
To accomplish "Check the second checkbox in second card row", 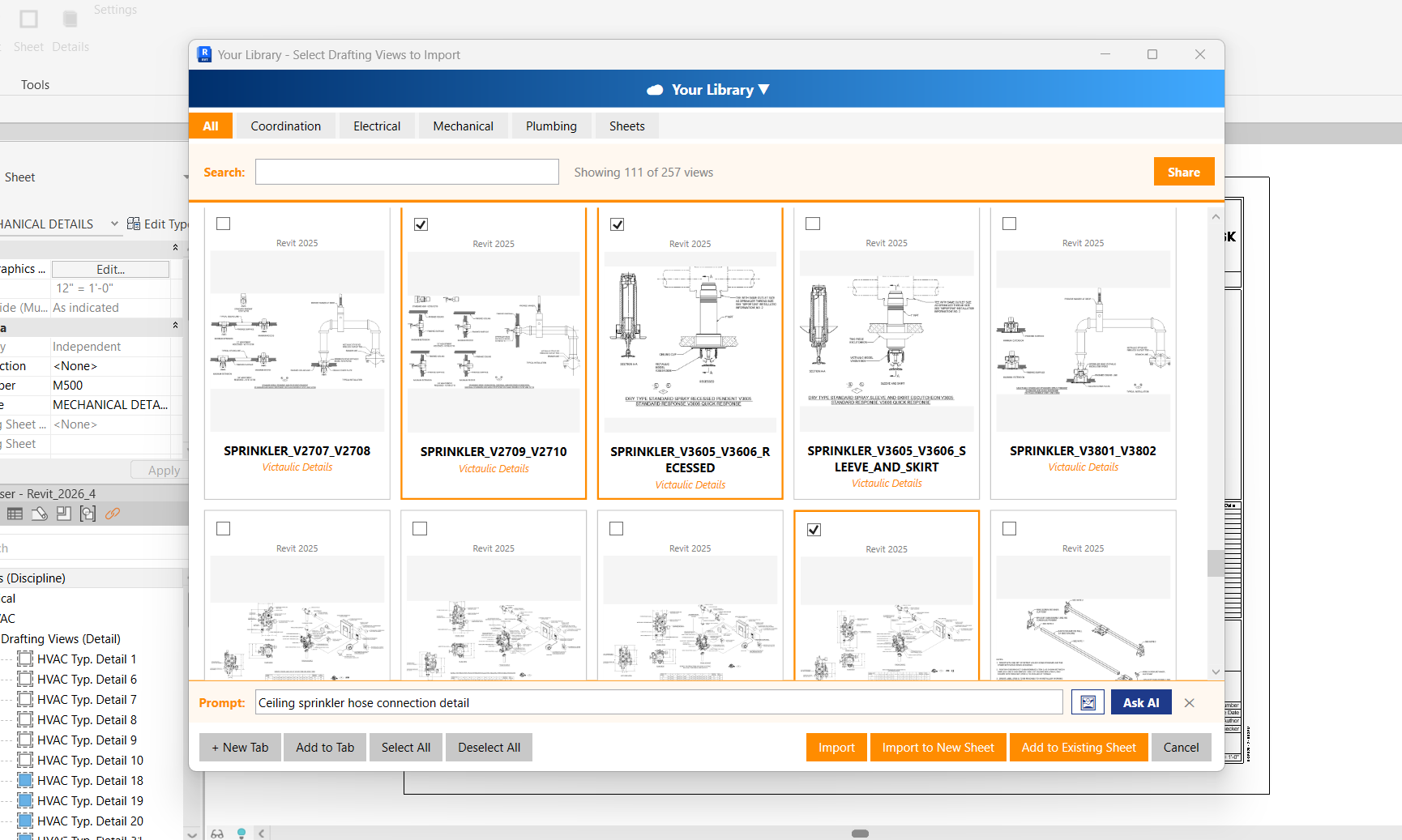I will (x=420, y=529).
